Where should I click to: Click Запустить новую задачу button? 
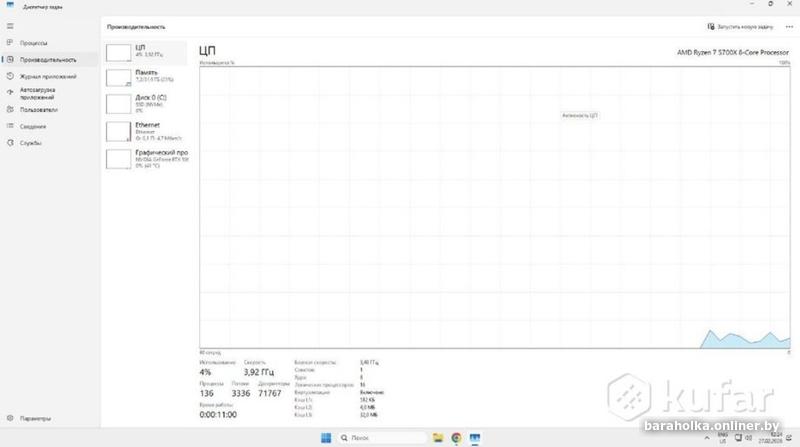[x=740, y=27]
